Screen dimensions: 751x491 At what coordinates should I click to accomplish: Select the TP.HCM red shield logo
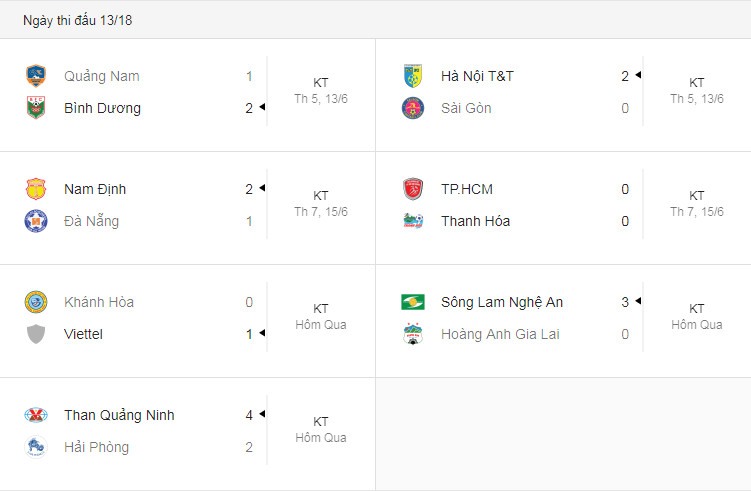(412, 189)
